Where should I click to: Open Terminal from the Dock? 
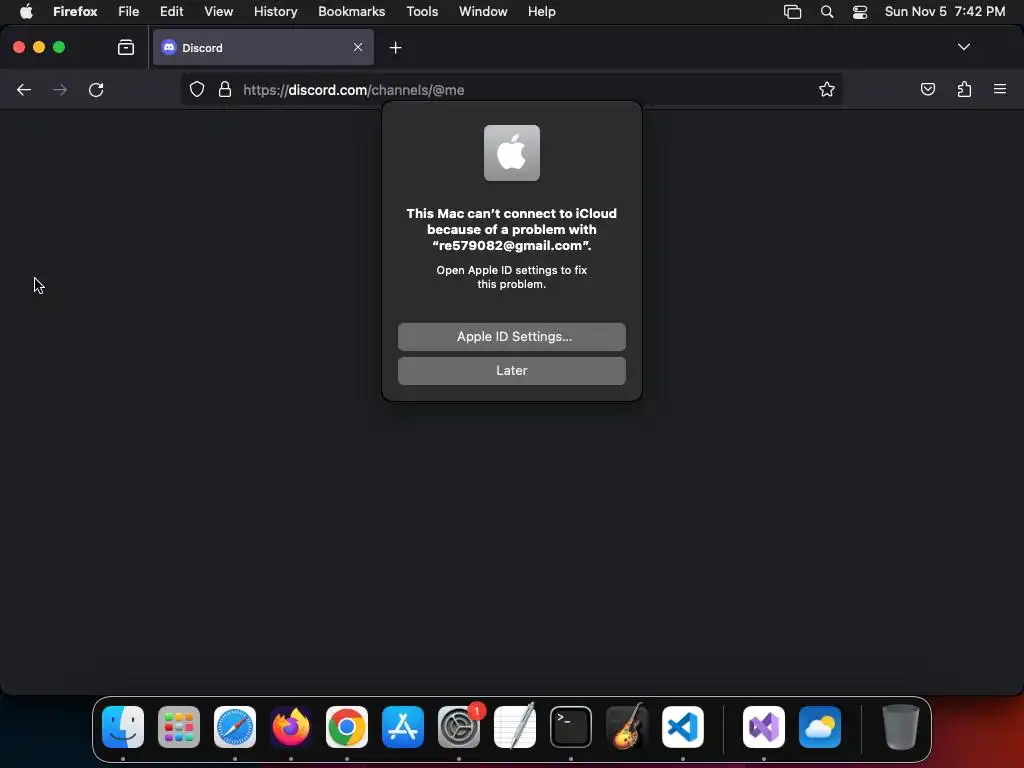tap(571, 727)
